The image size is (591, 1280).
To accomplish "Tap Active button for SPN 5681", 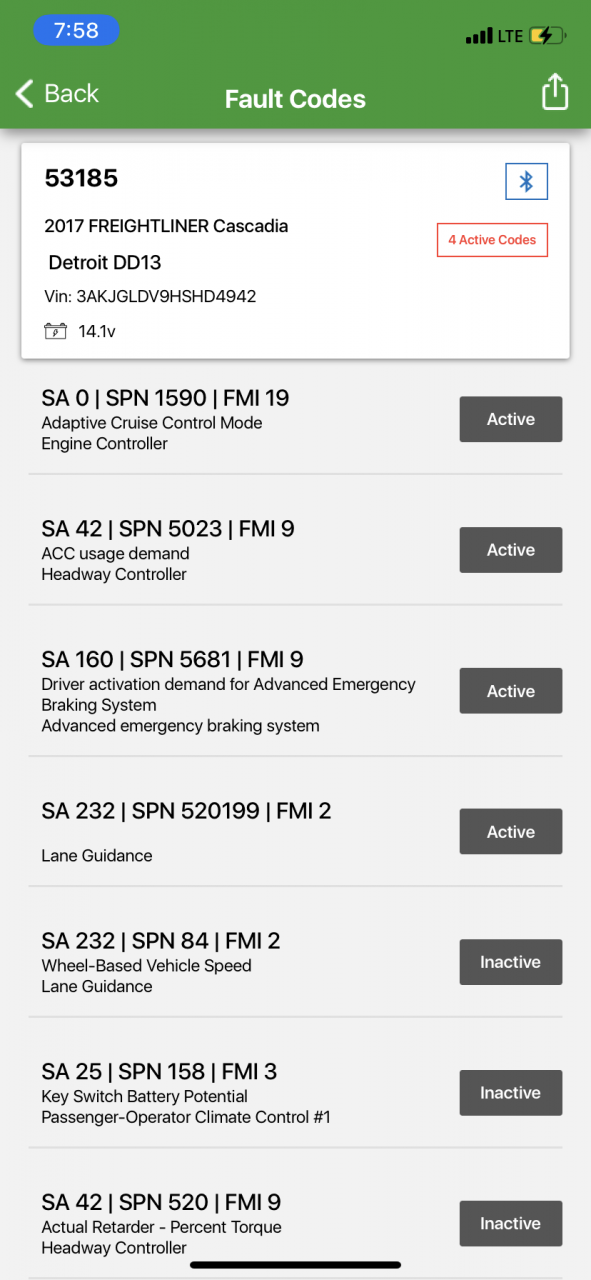I will tap(511, 691).
